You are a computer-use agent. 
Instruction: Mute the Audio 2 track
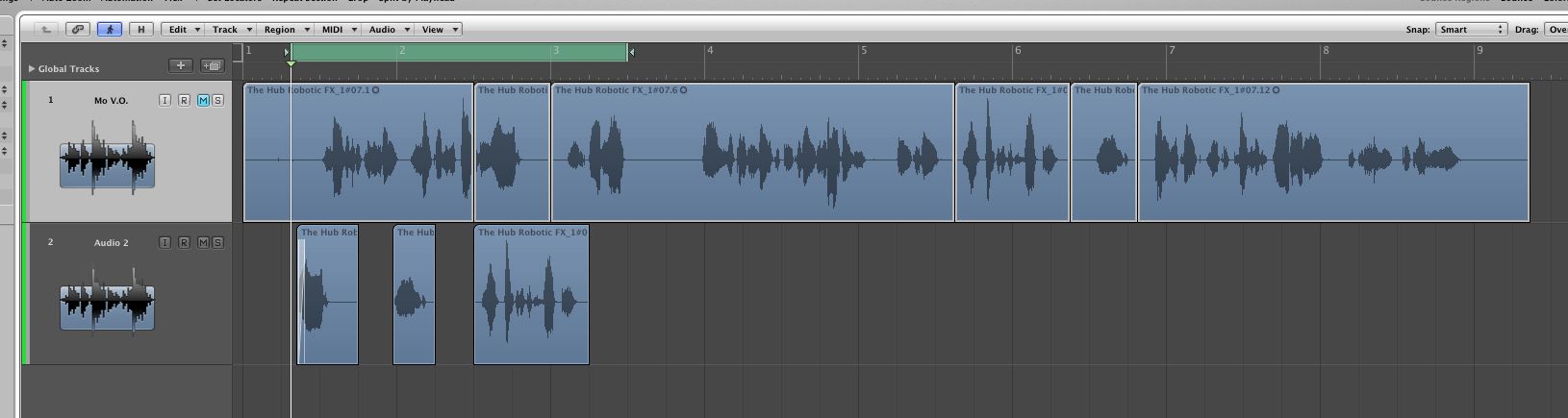click(x=203, y=242)
